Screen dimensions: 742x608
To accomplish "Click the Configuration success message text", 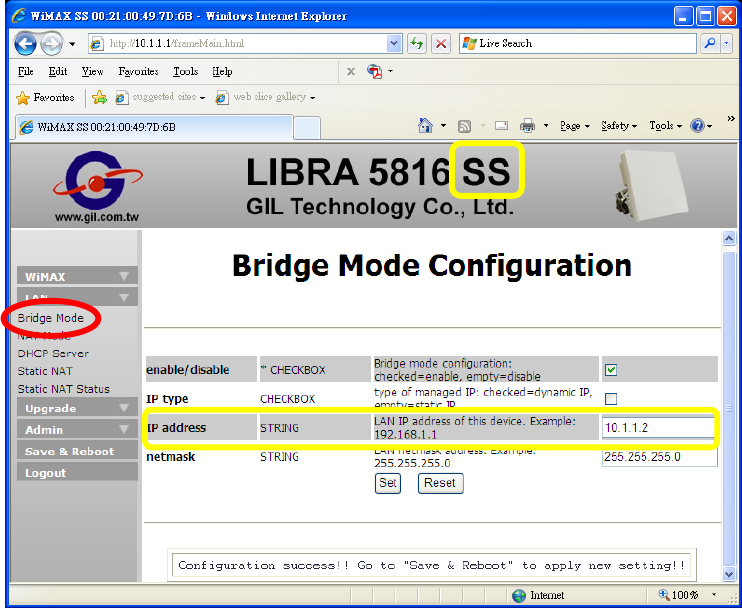I will coord(432,565).
